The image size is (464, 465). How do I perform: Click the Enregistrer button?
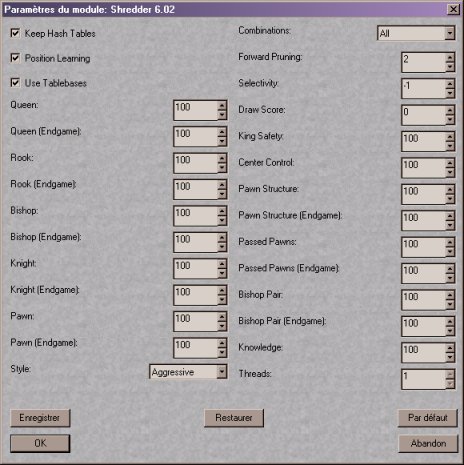tap(40, 418)
